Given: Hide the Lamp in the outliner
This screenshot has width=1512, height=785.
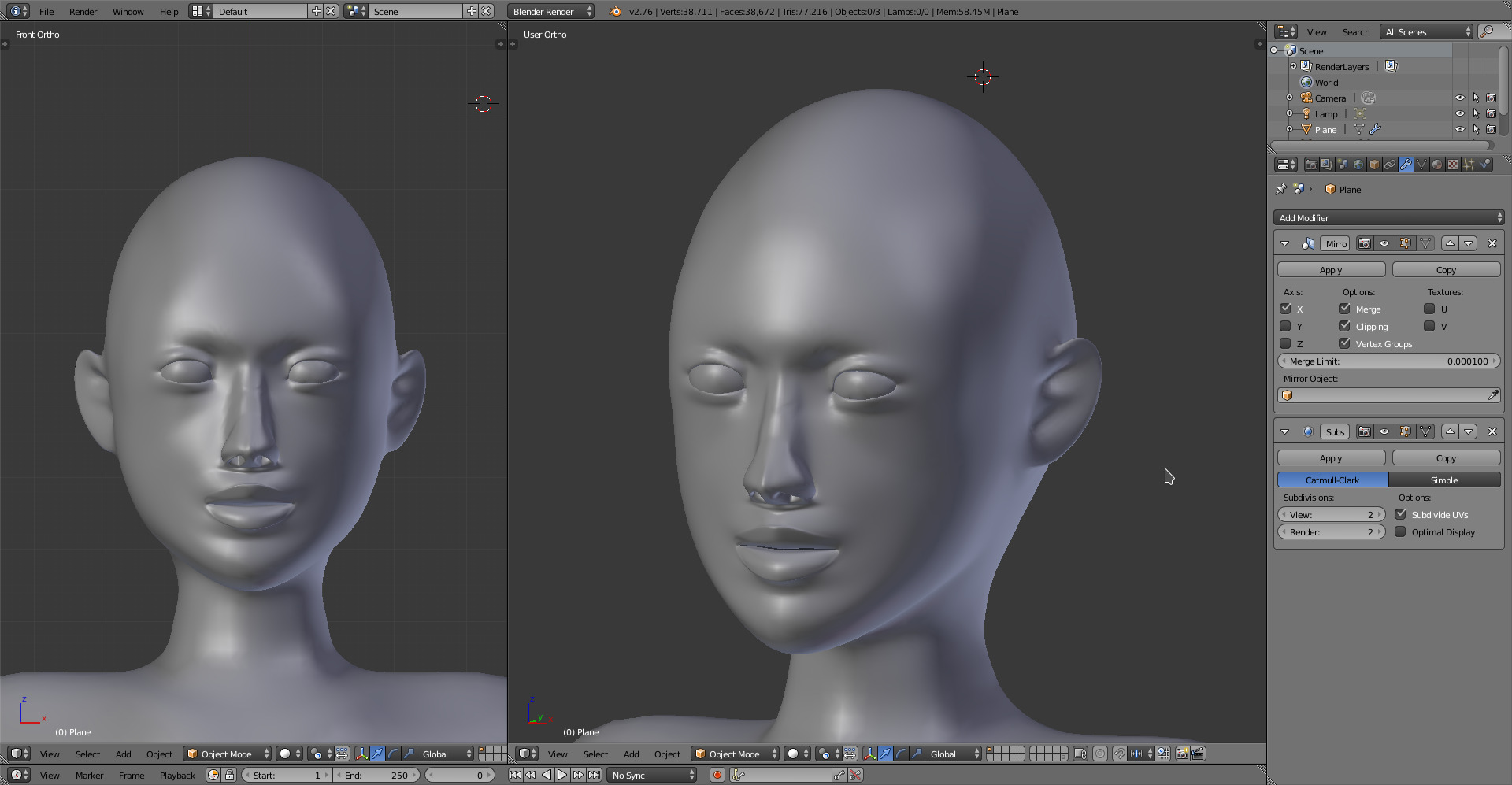Looking at the screenshot, I should pyautogui.click(x=1459, y=114).
